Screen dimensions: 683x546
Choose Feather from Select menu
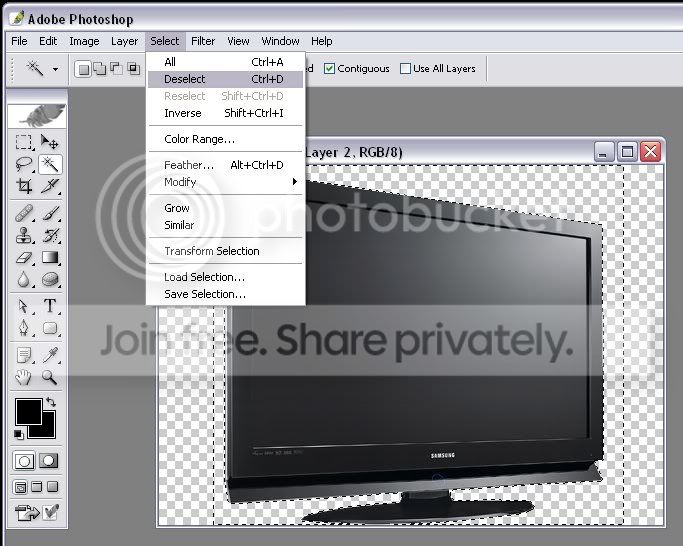[x=225, y=165]
